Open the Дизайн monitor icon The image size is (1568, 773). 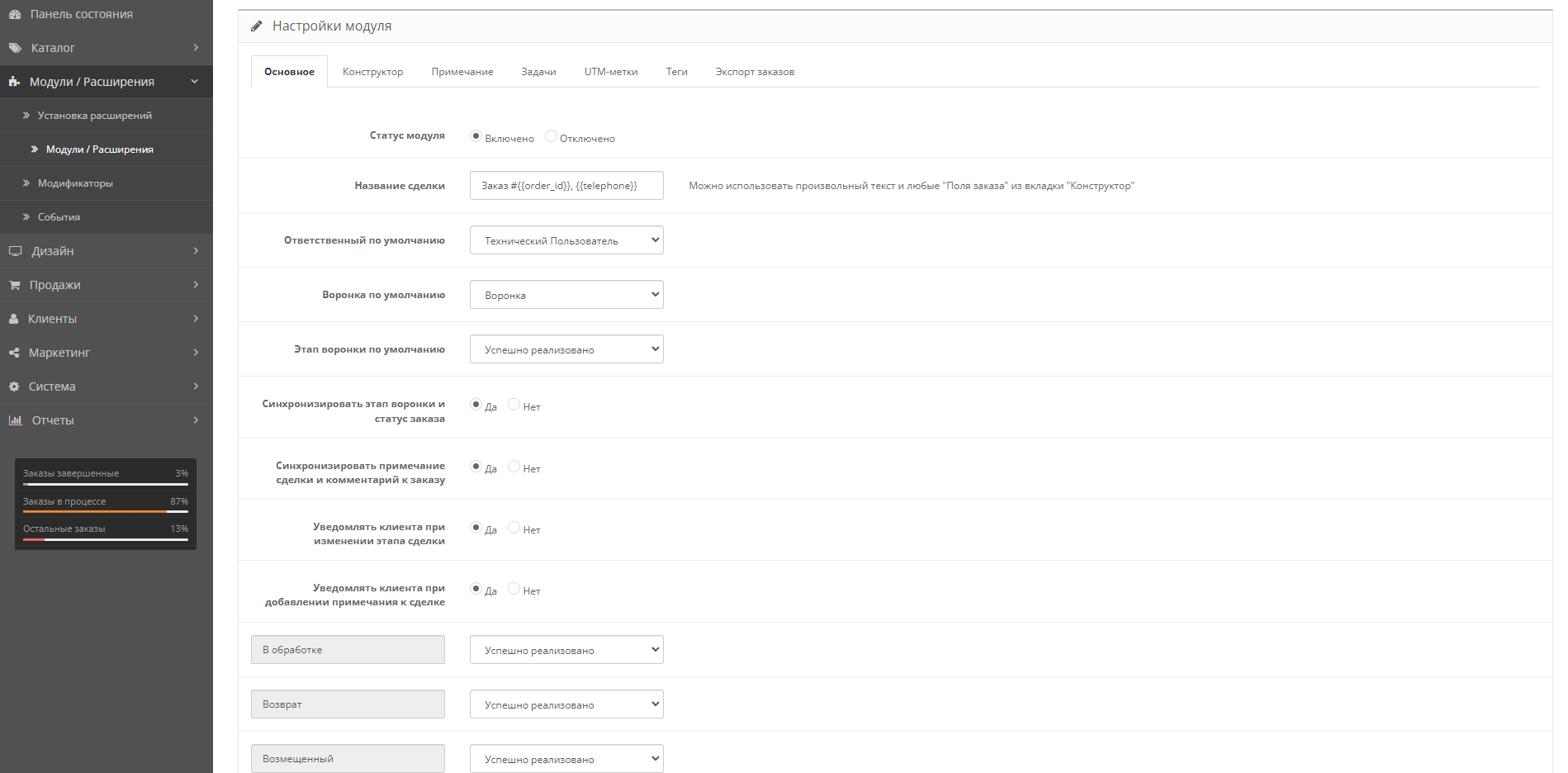15,250
